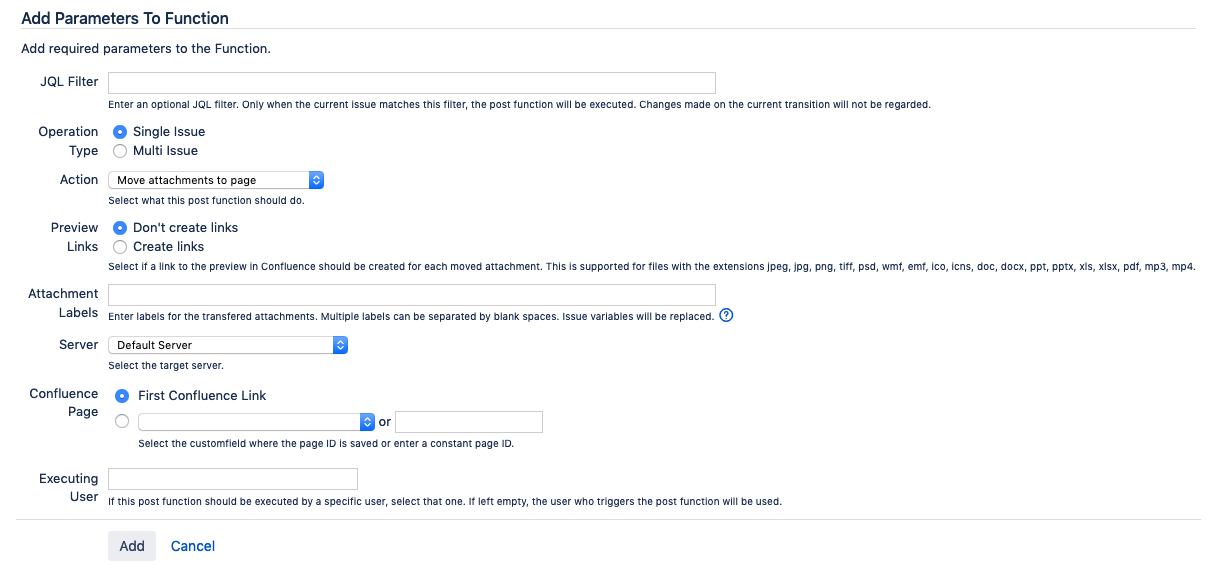Screen dimensions: 1213x575
Task: Click the Cancel link
Action: click(x=193, y=546)
